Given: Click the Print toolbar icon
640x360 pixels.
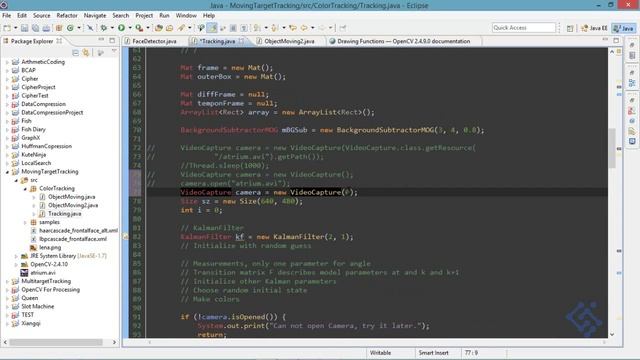Looking at the screenshot, I should (46, 28).
